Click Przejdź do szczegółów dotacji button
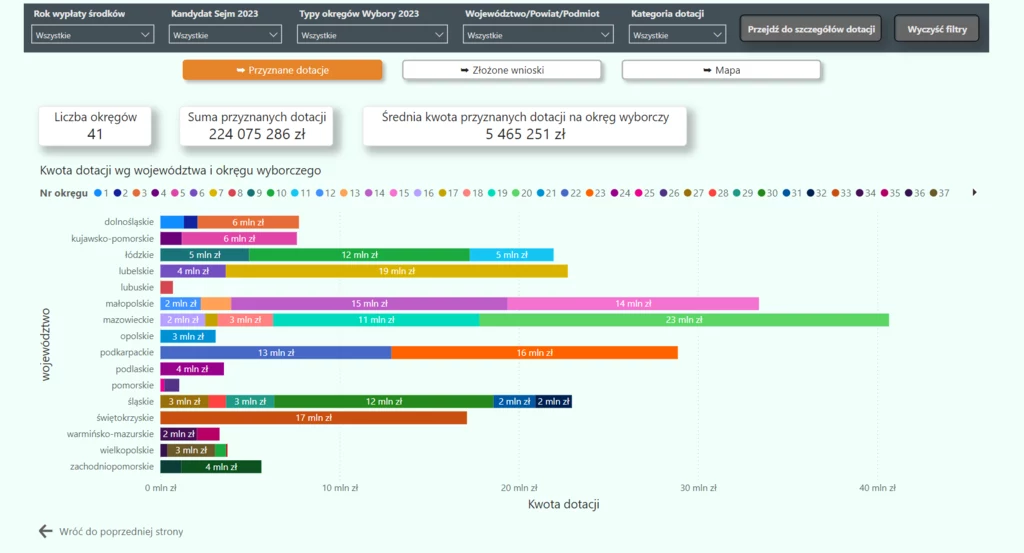 point(811,29)
